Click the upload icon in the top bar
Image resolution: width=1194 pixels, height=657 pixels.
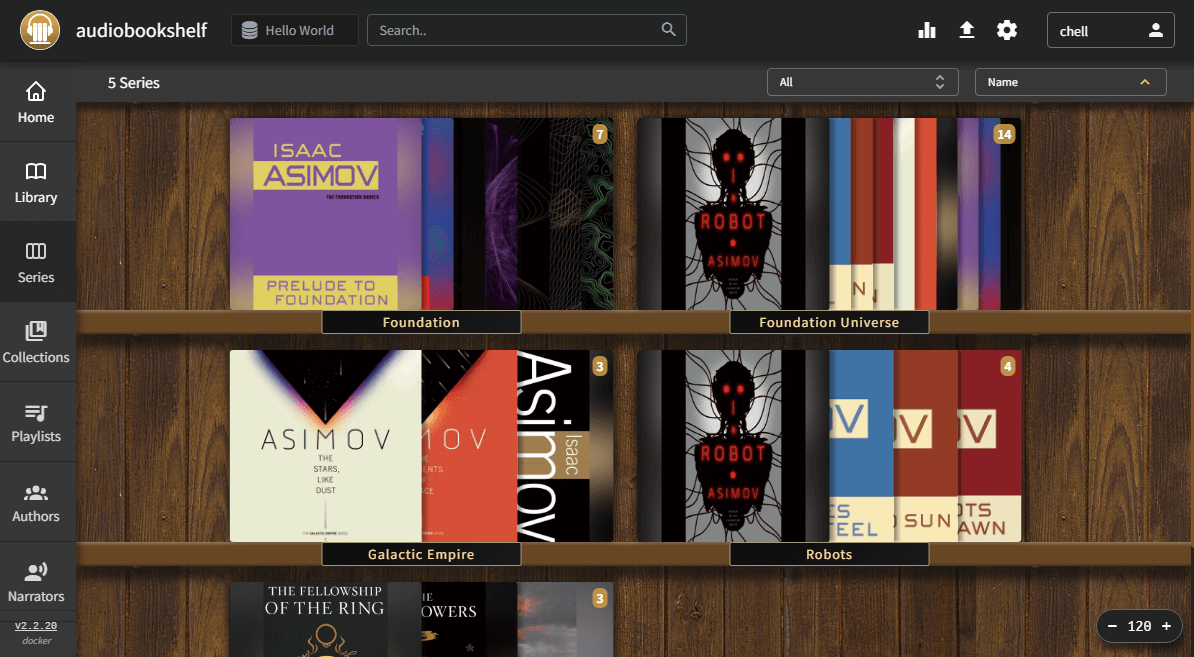point(966,30)
